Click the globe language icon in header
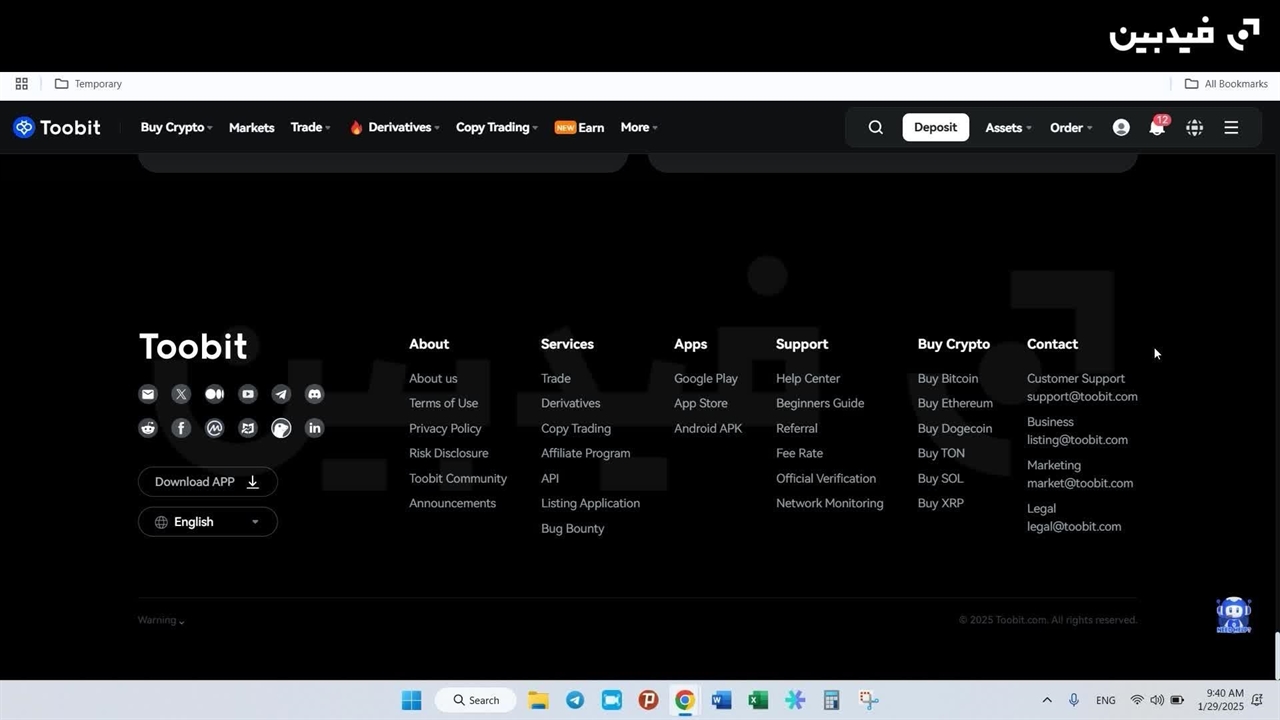Image resolution: width=1280 pixels, height=720 pixels. coord(1194,128)
